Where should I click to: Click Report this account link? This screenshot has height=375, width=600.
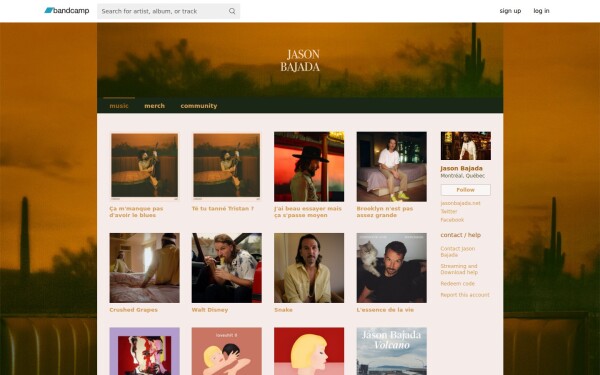click(465, 295)
